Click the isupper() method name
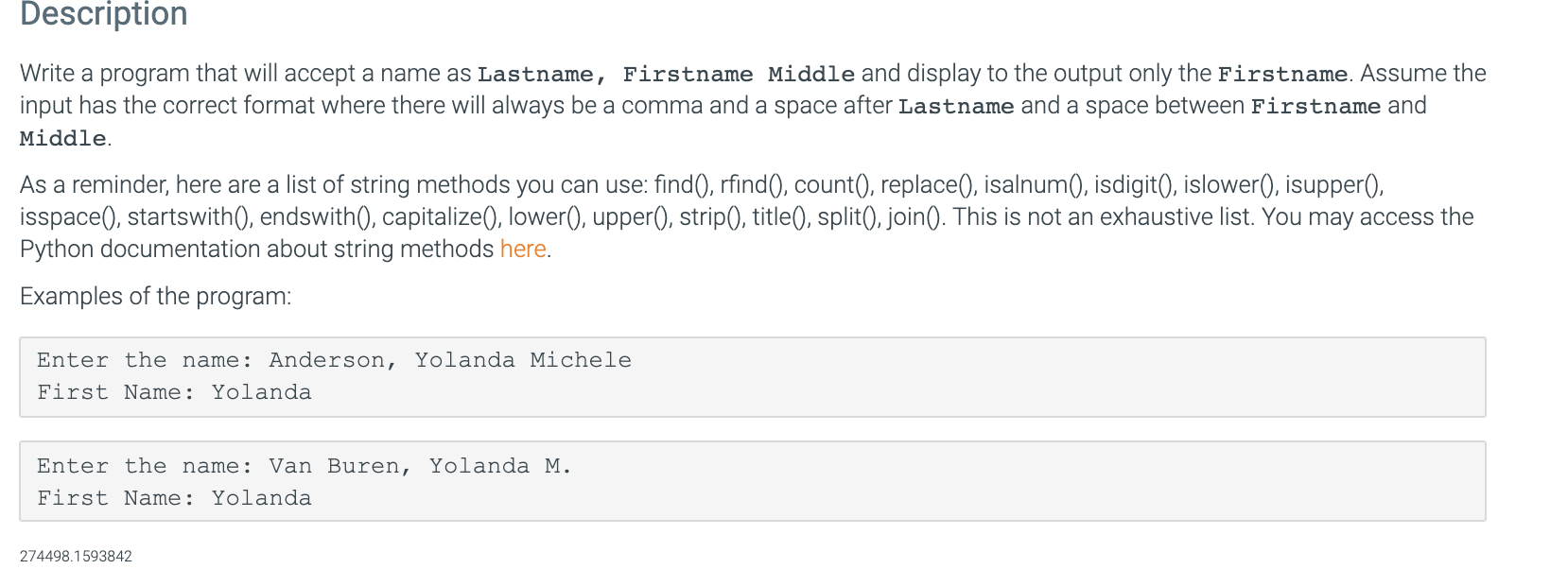Image resolution: width=1568 pixels, height=569 pixels. (x=1333, y=184)
